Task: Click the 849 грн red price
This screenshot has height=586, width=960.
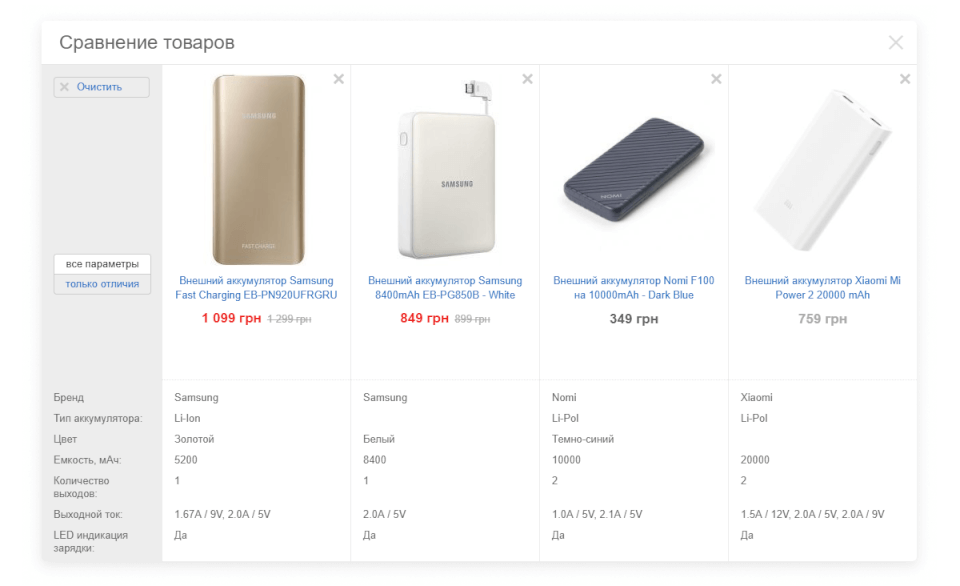Action: click(424, 319)
